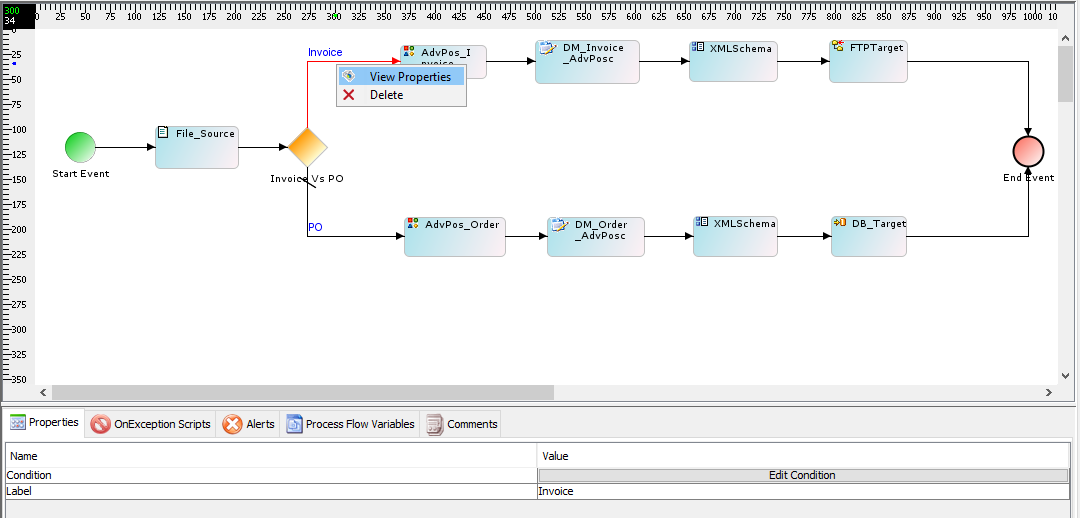
Task: Click the orange Invoice Vs PO decision diamond
Action: tap(307, 147)
